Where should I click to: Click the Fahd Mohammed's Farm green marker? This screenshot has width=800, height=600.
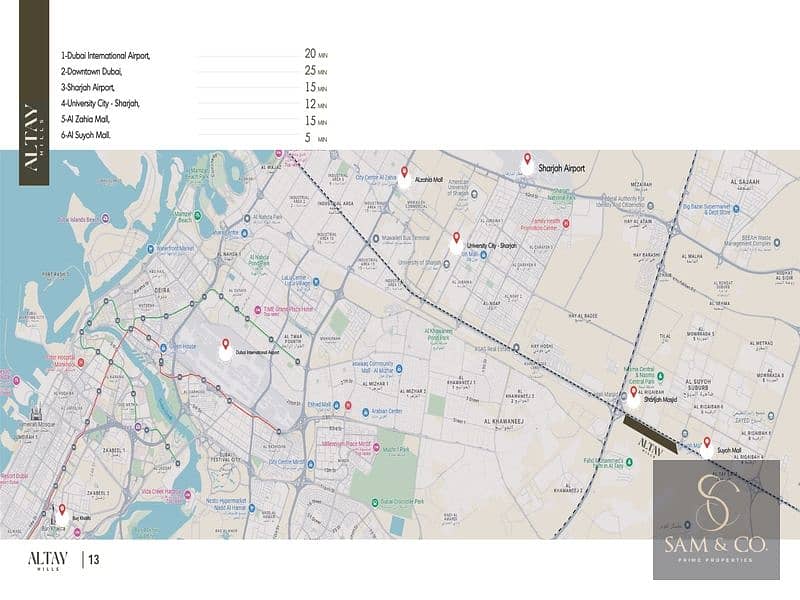pyautogui.click(x=629, y=462)
